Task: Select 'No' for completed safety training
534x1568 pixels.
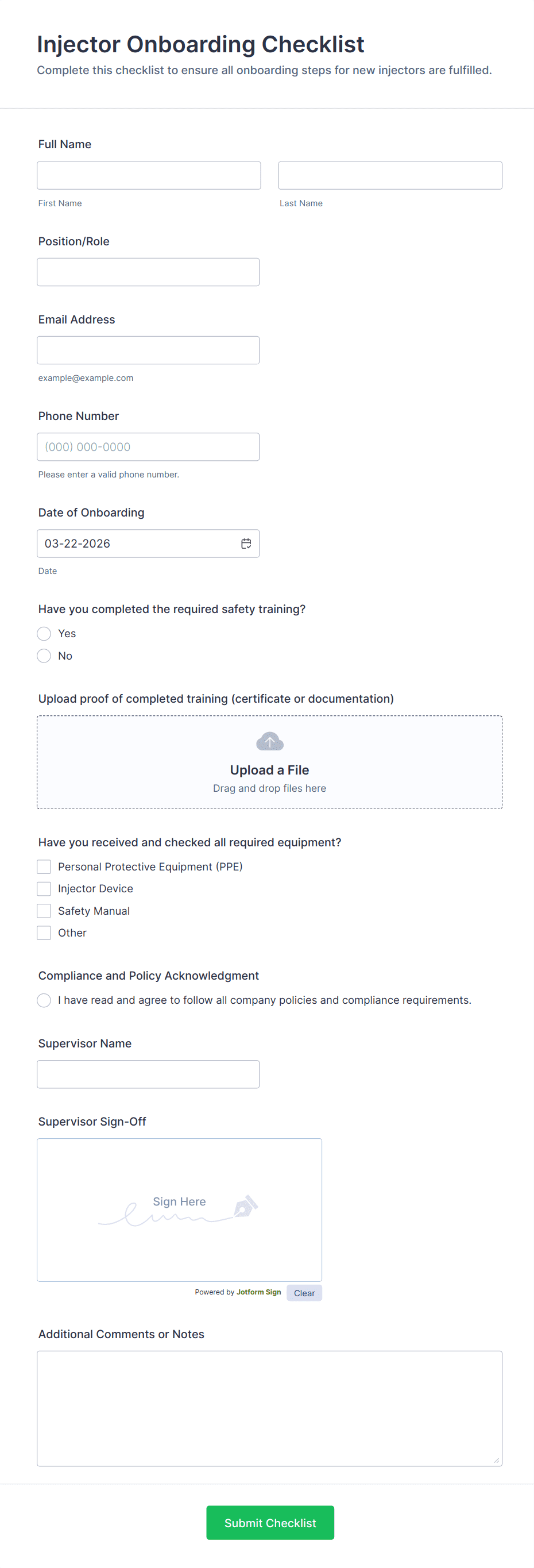Action: (x=43, y=656)
